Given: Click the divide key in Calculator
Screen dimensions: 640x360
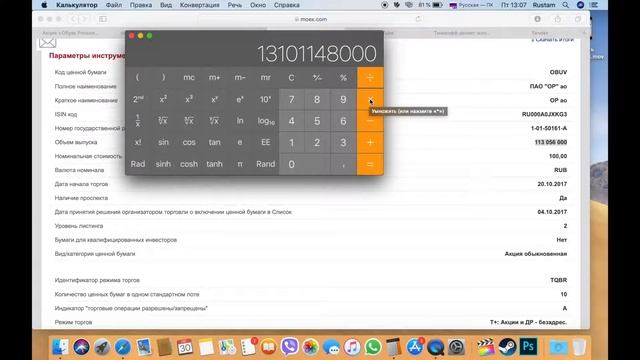Looking at the screenshot, I should [370, 78].
